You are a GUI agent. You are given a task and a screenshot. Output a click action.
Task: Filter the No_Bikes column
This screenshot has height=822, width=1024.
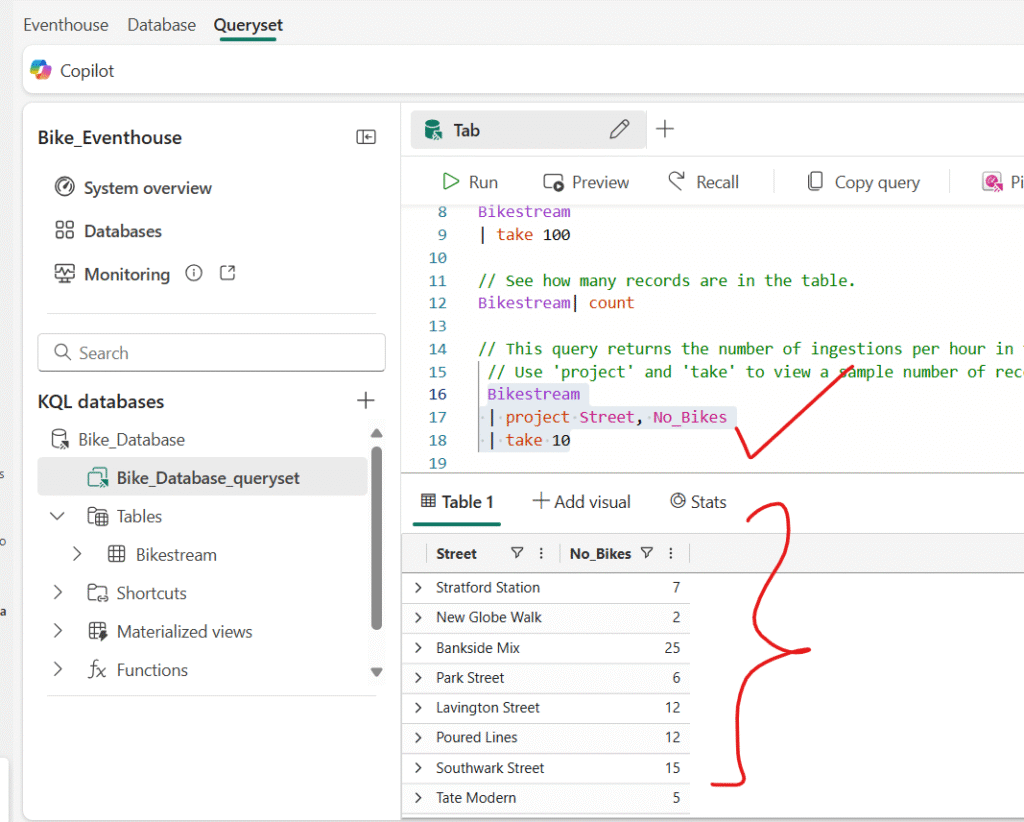pos(647,554)
